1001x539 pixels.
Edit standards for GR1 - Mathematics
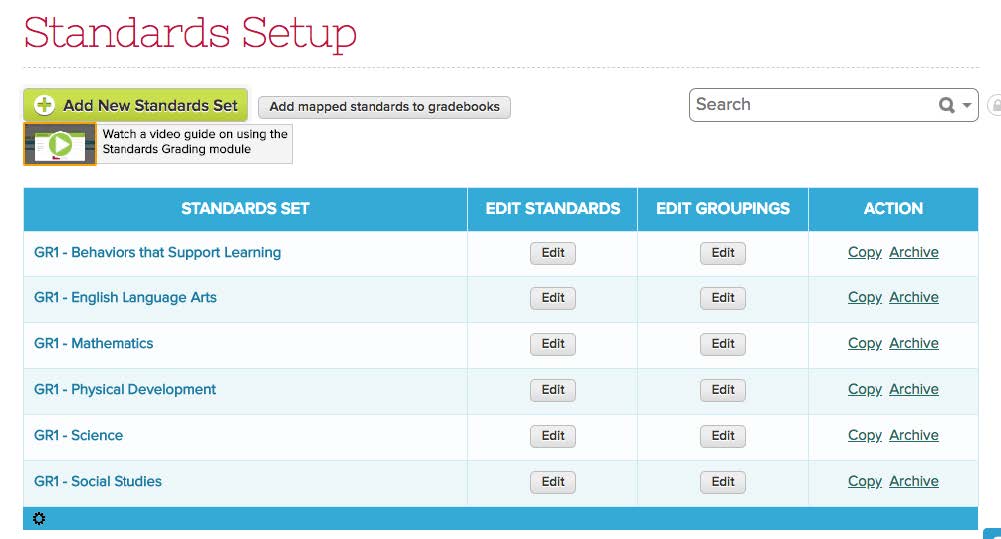[553, 344]
